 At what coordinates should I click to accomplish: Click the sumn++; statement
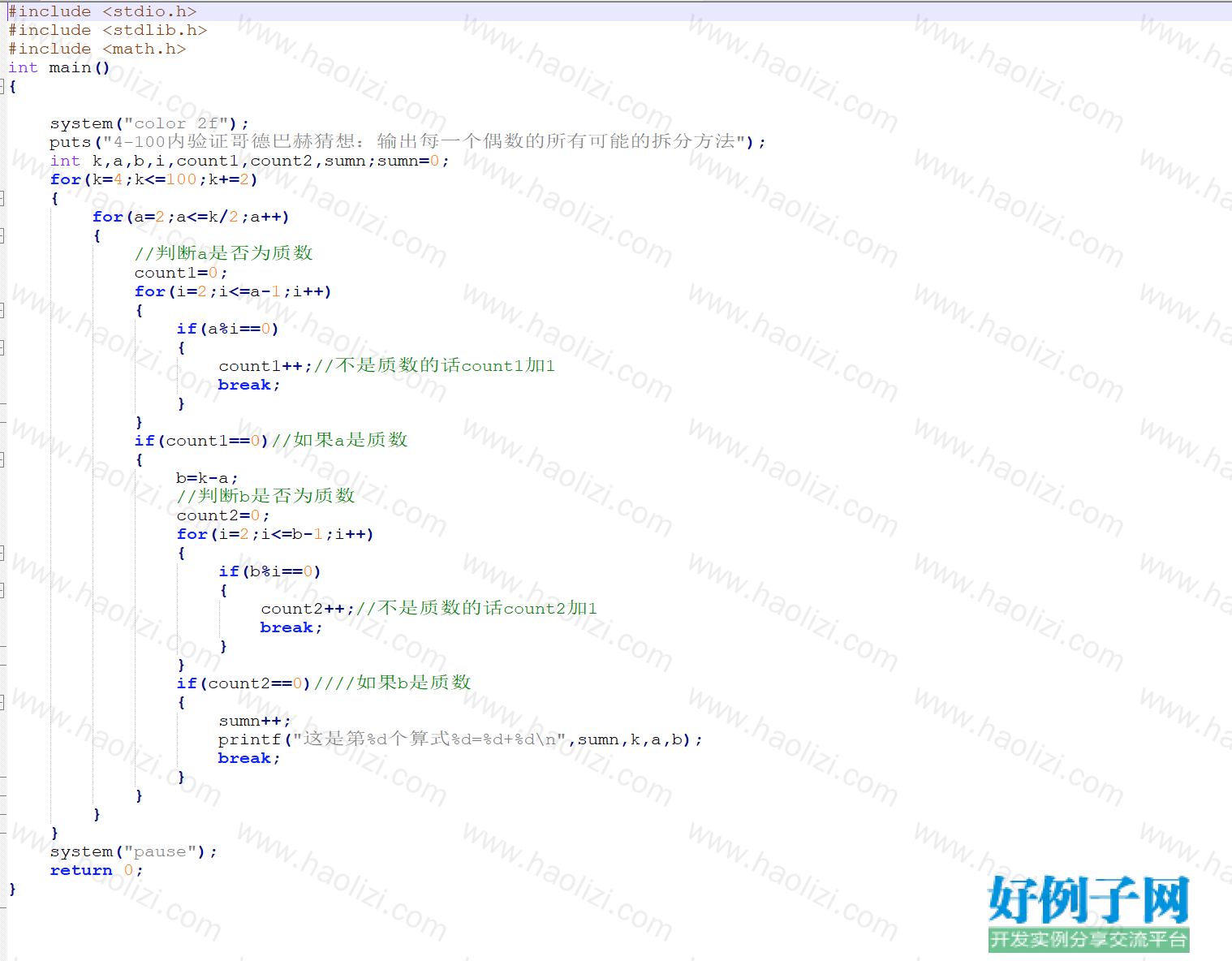click(254, 721)
